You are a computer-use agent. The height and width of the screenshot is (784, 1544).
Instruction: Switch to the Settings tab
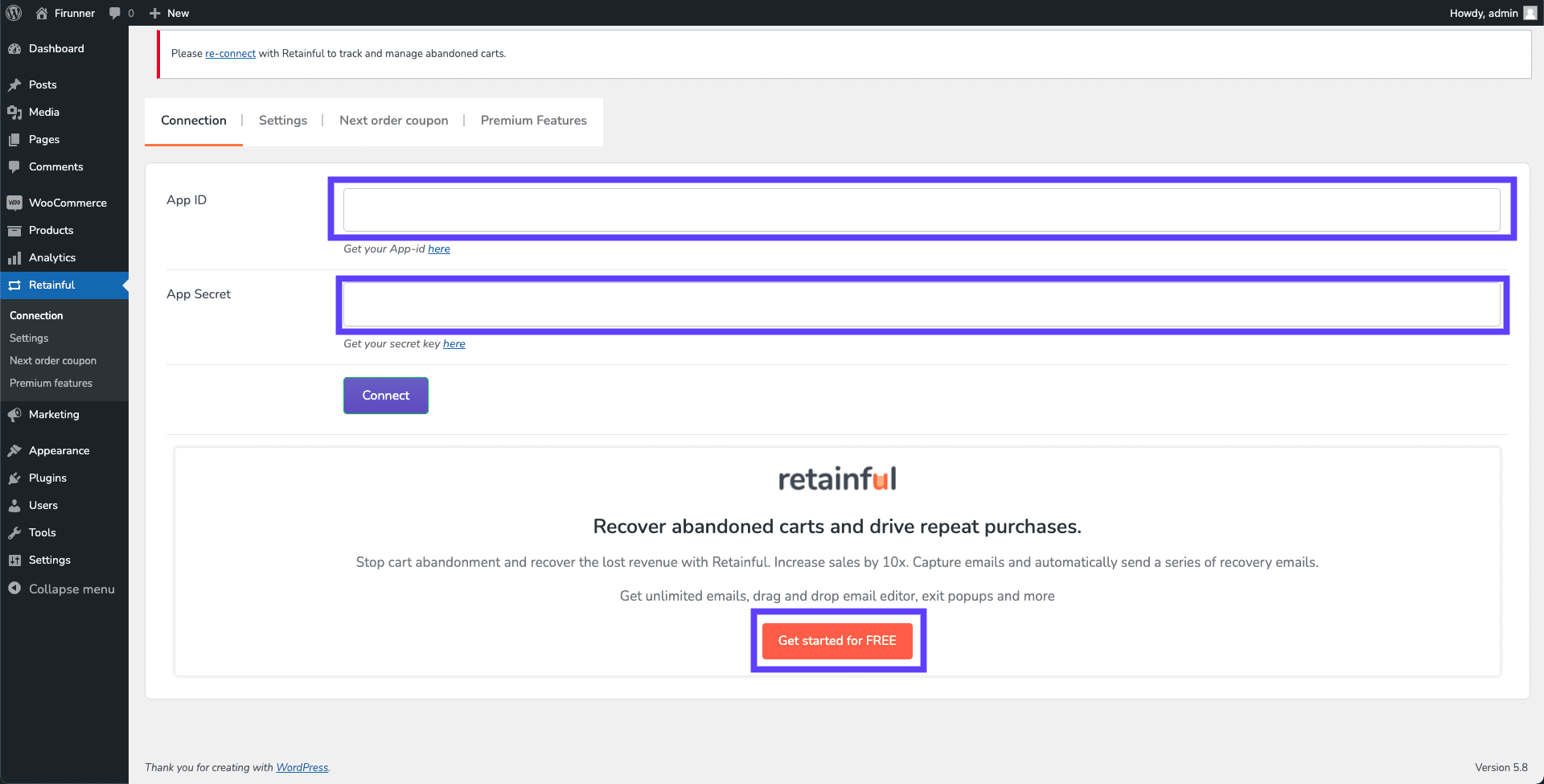click(283, 121)
